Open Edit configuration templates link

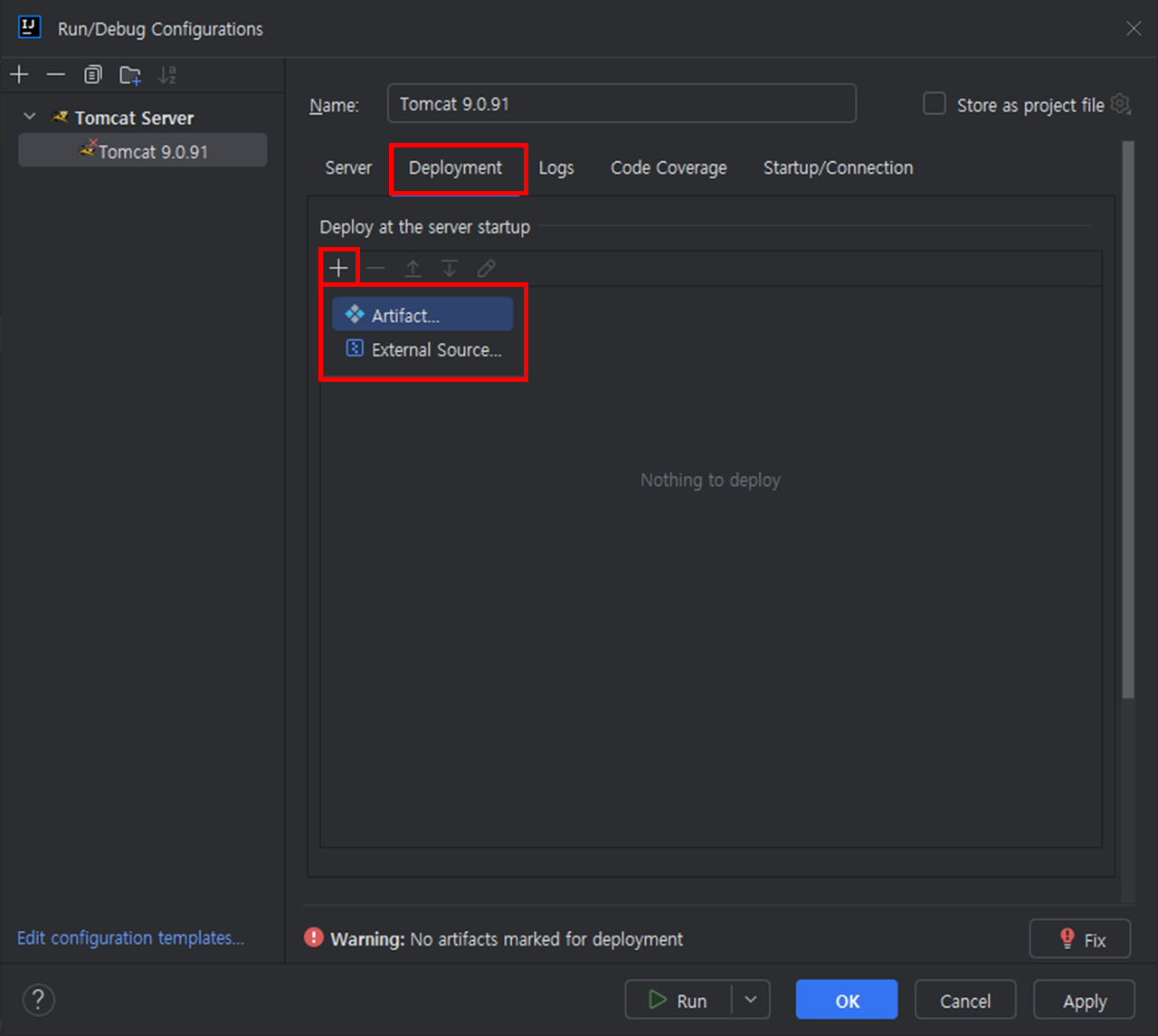tap(130, 937)
